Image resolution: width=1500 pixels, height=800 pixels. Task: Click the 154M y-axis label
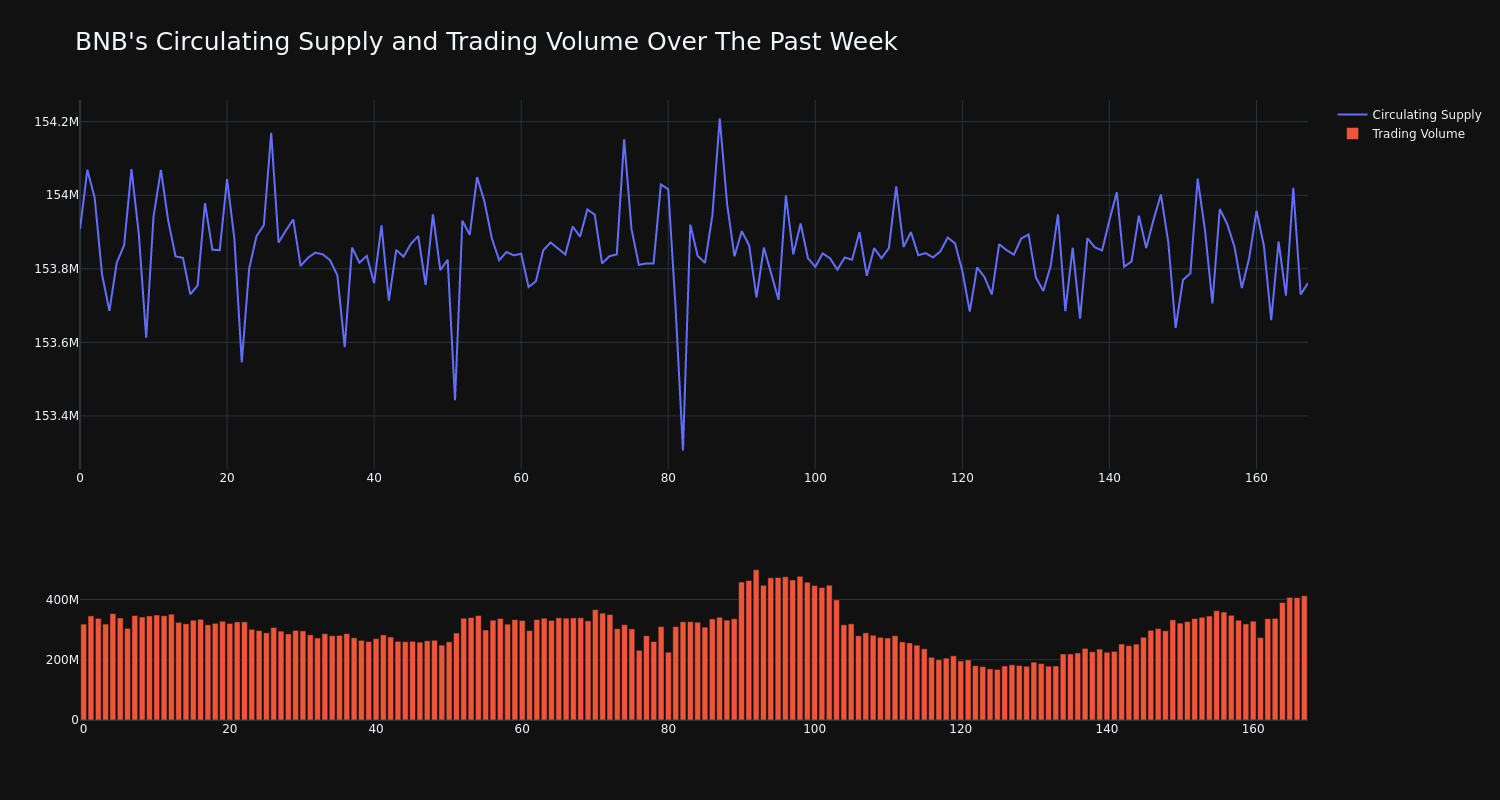click(x=62, y=195)
